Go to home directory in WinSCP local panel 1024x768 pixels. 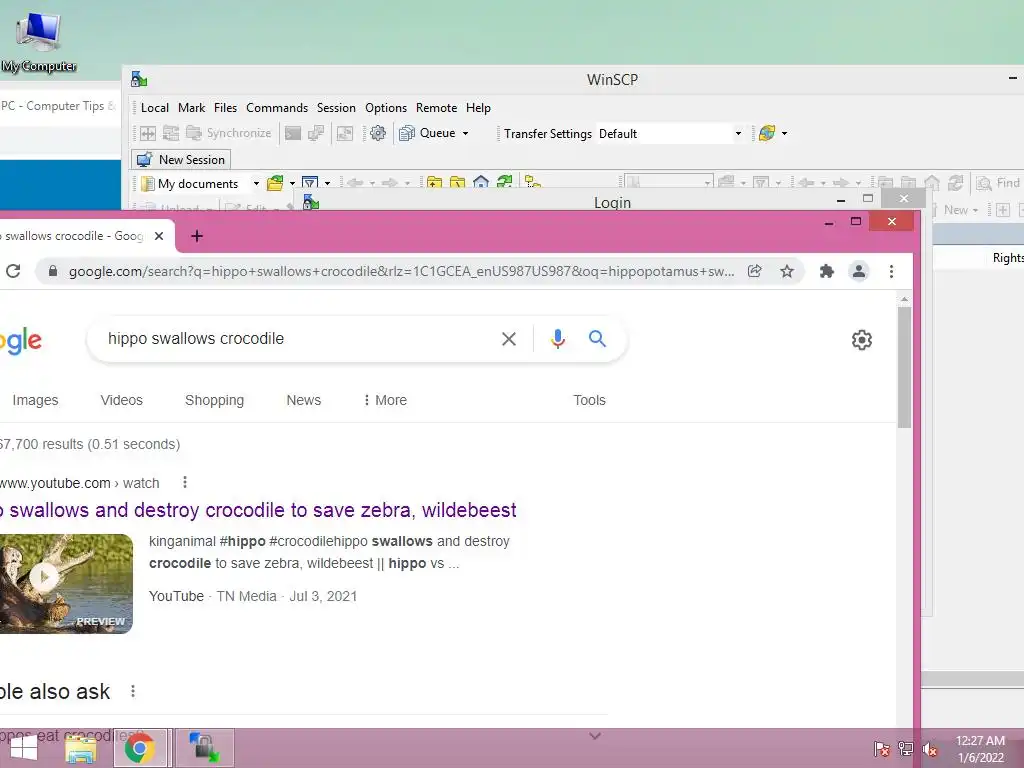(x=481, y=183)
